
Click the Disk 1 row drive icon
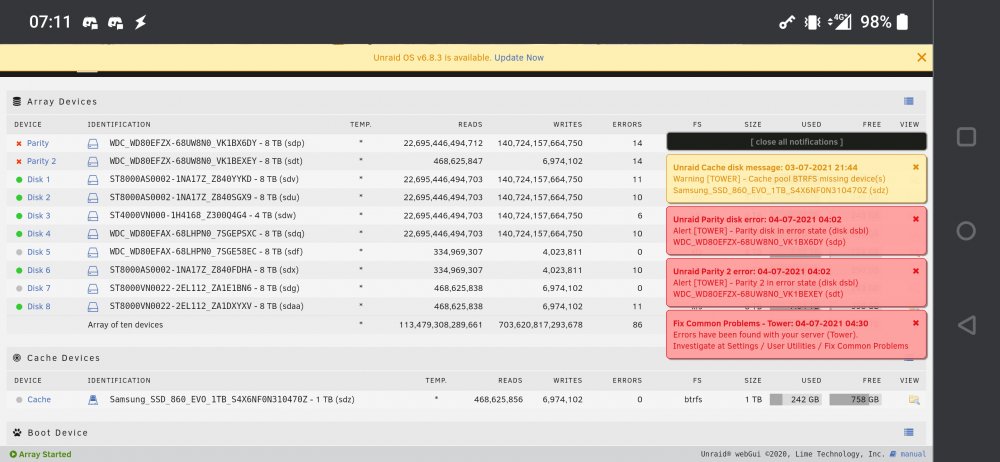coord(93,180)
